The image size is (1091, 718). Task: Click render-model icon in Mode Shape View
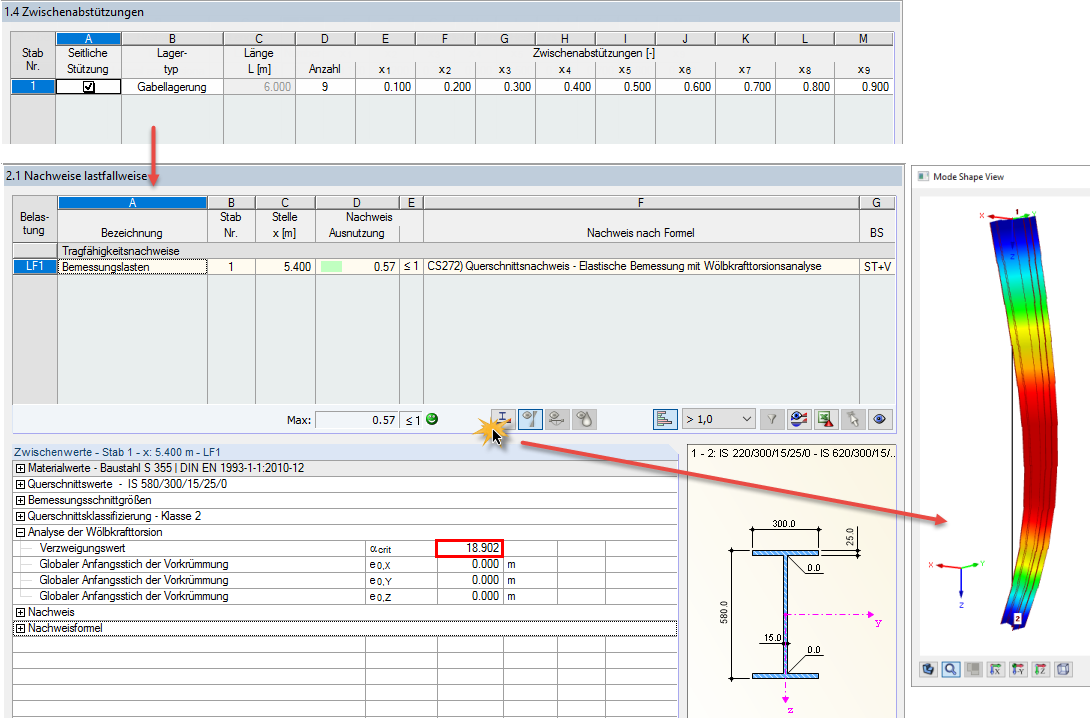pyautogui.click(x=928, y=669)
